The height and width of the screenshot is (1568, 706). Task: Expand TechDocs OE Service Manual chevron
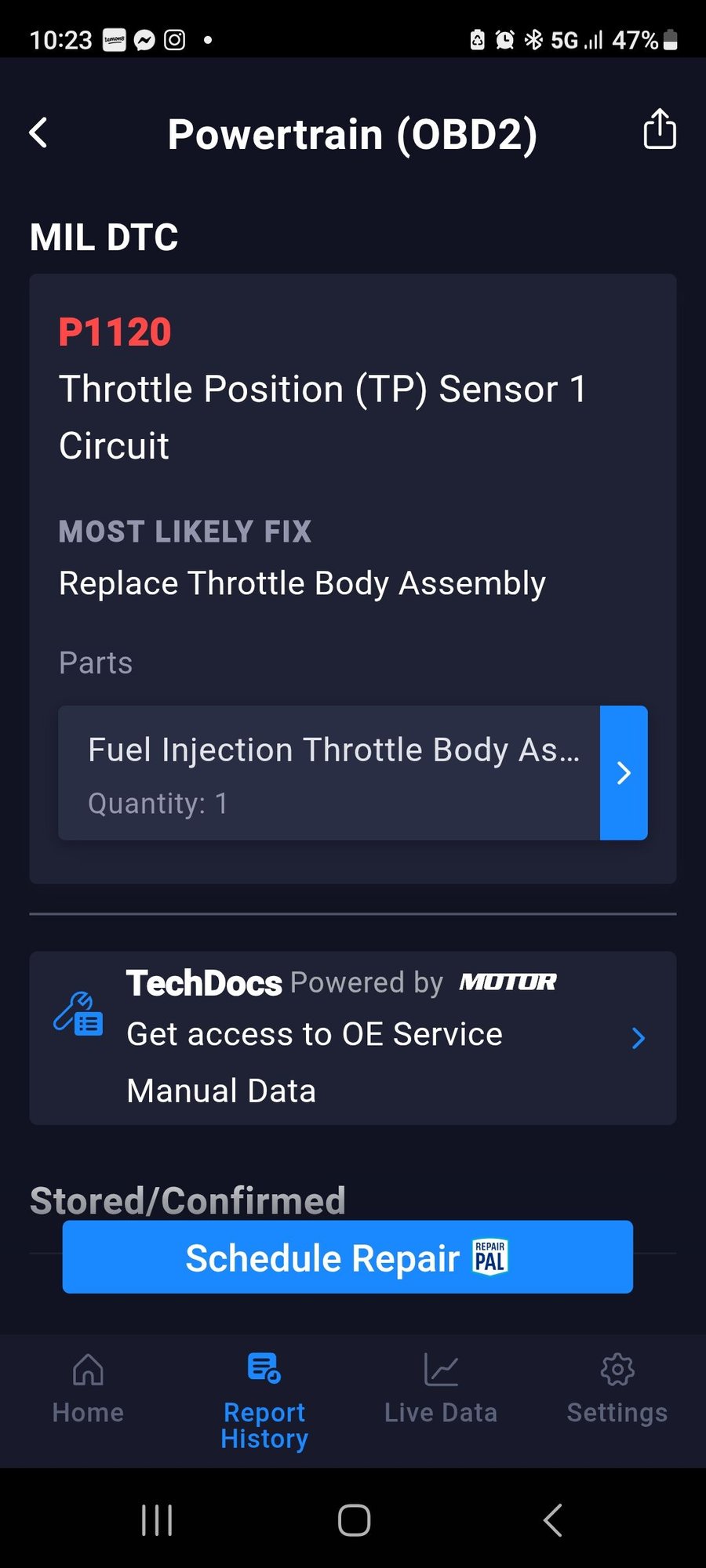(x=639, y=1038)
